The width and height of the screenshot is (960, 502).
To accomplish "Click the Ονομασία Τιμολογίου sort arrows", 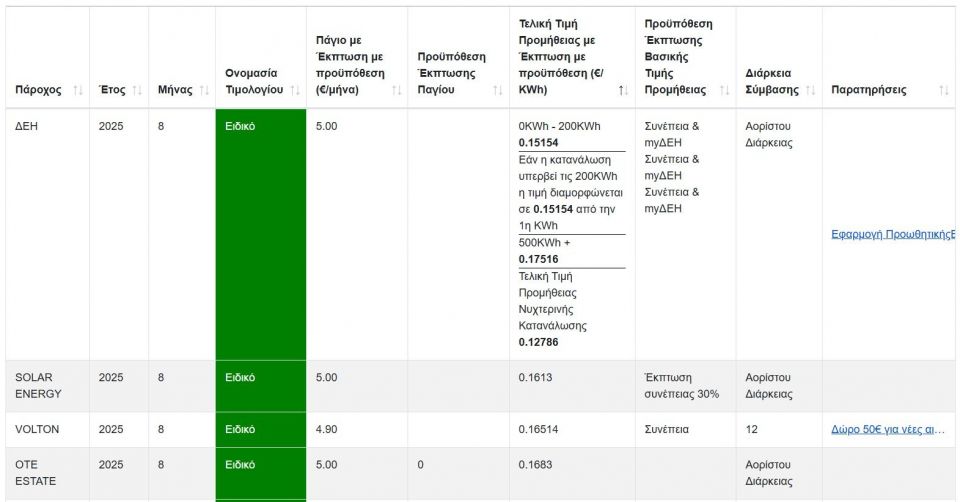I will tap(295, 90).
